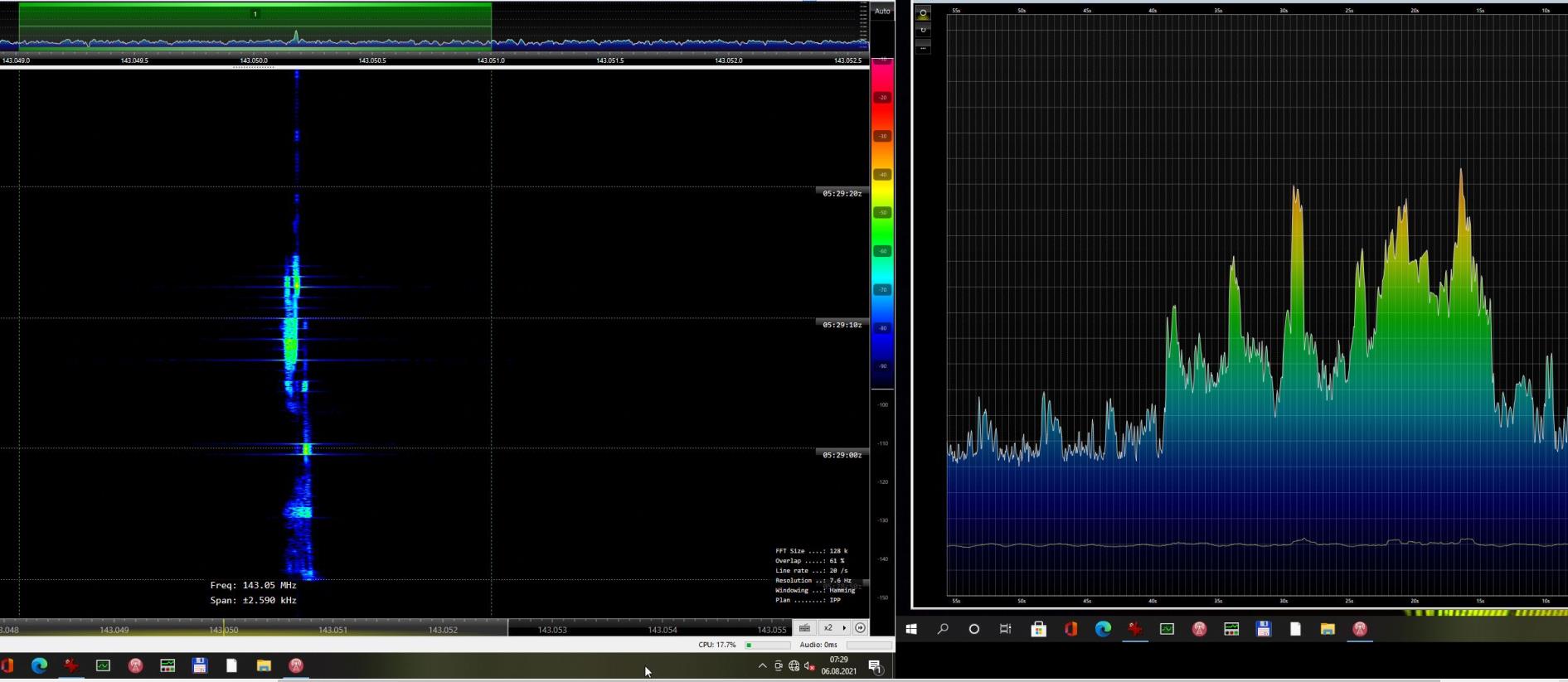Open Cortana circle below the graph window
Screen dimensions: 1568x682
[974, 629]
